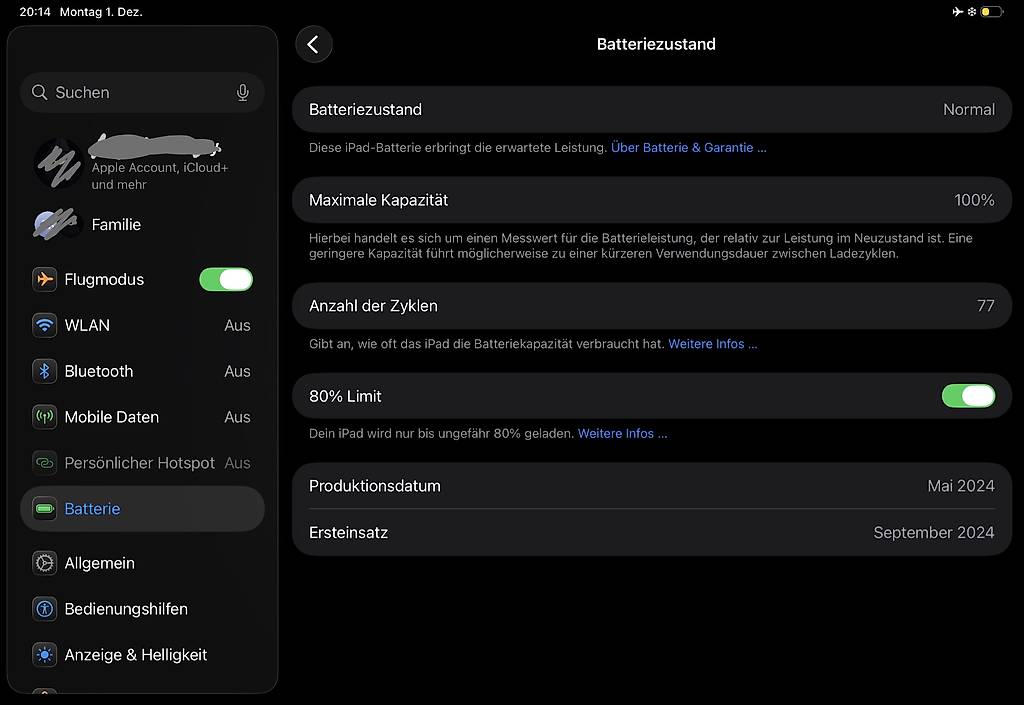Turn off the 80% Limit toggle
Screen dimensions: 1024x705
[x=968, y=396]
